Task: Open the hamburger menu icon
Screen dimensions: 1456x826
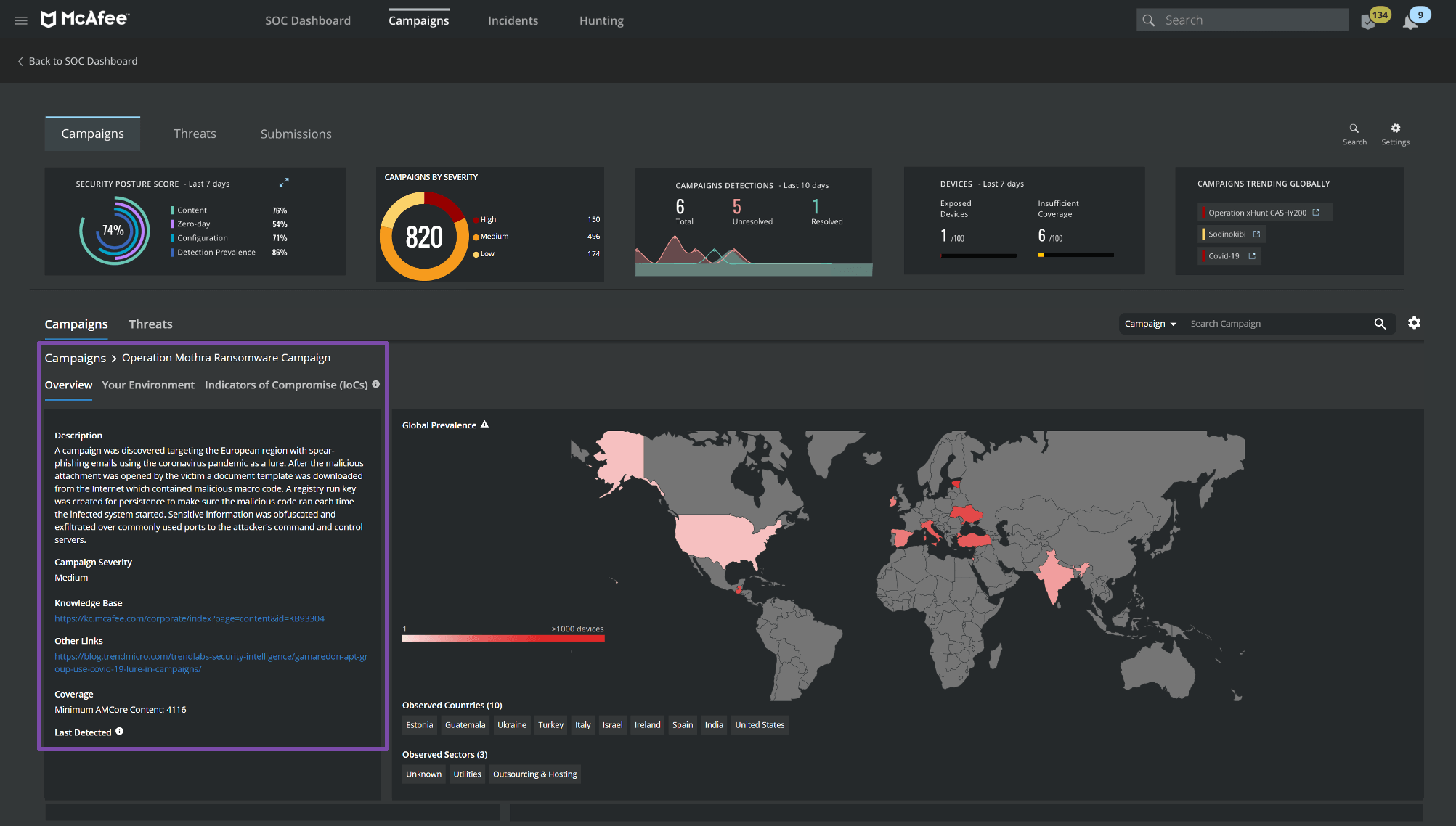Action: tap(21, 20)
